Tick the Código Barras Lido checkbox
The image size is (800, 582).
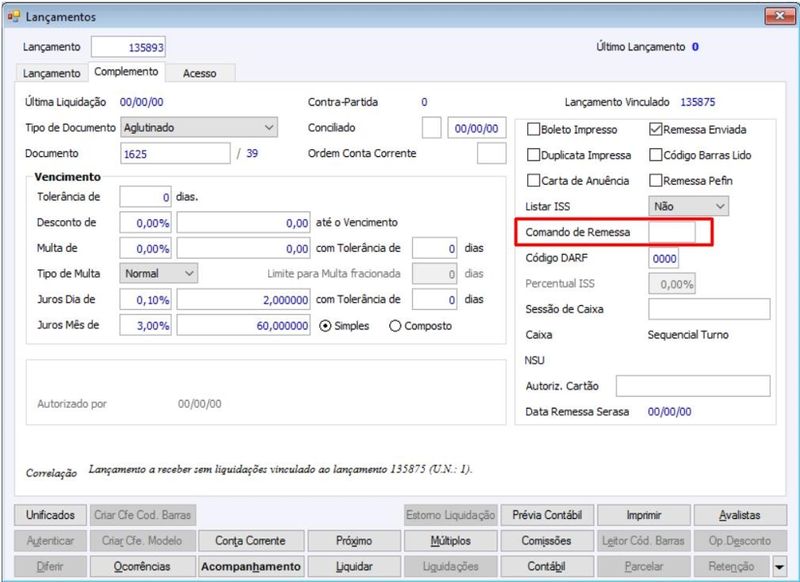pyautogui.click(x=656, y=155)
